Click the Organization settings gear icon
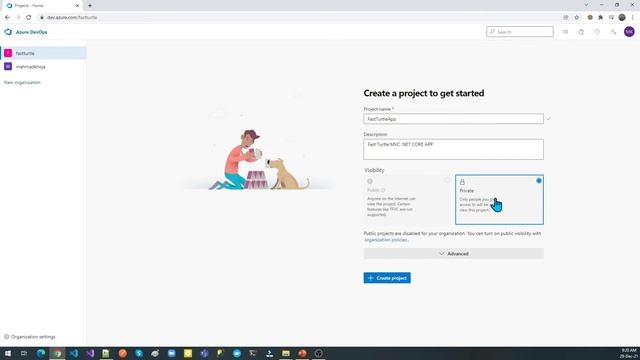Image resolution: width=640 pixels, height=360 pixels. pos(7,337)
